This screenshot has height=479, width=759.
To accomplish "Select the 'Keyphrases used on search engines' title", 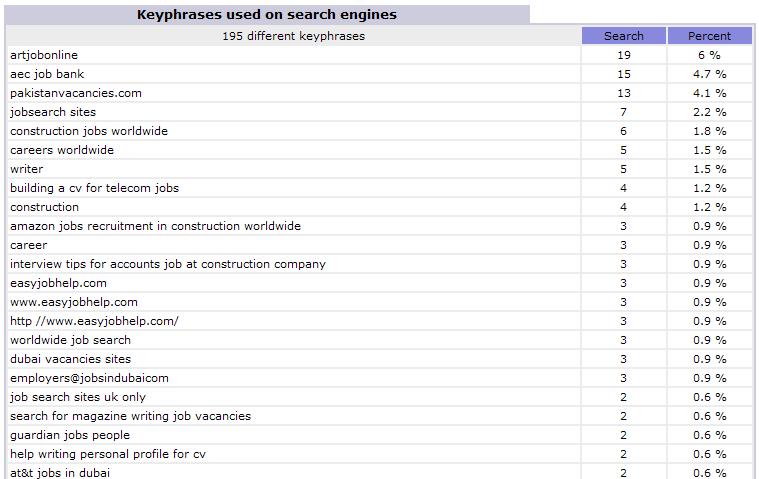I will pyautogui.click(x=266, y=14).
